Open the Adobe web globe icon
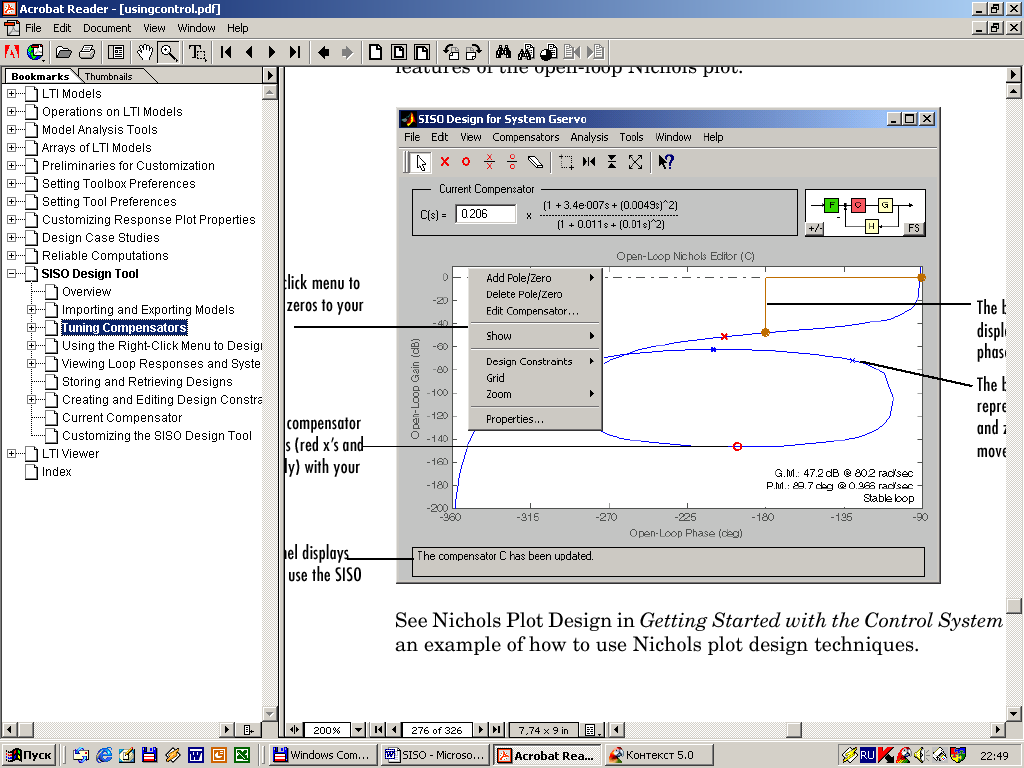This screenshot has width=1024, height=768. (35, 52)
